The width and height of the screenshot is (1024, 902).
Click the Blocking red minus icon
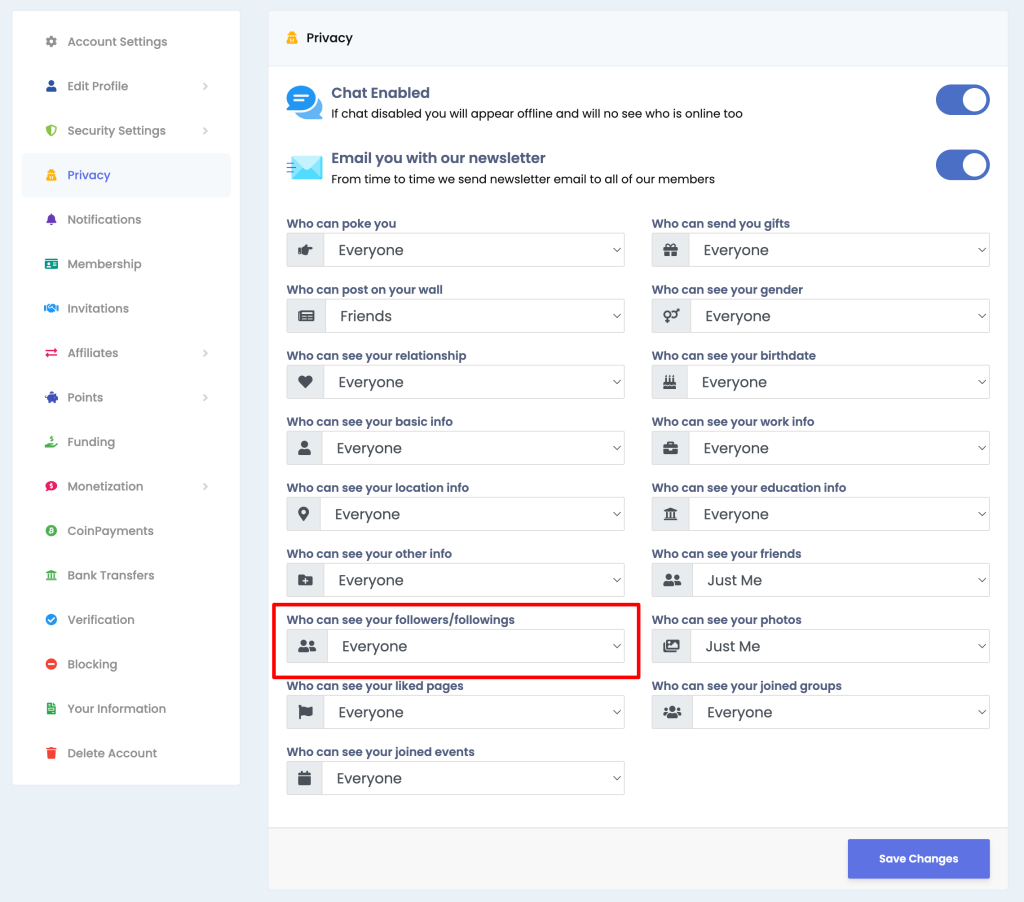51,664
